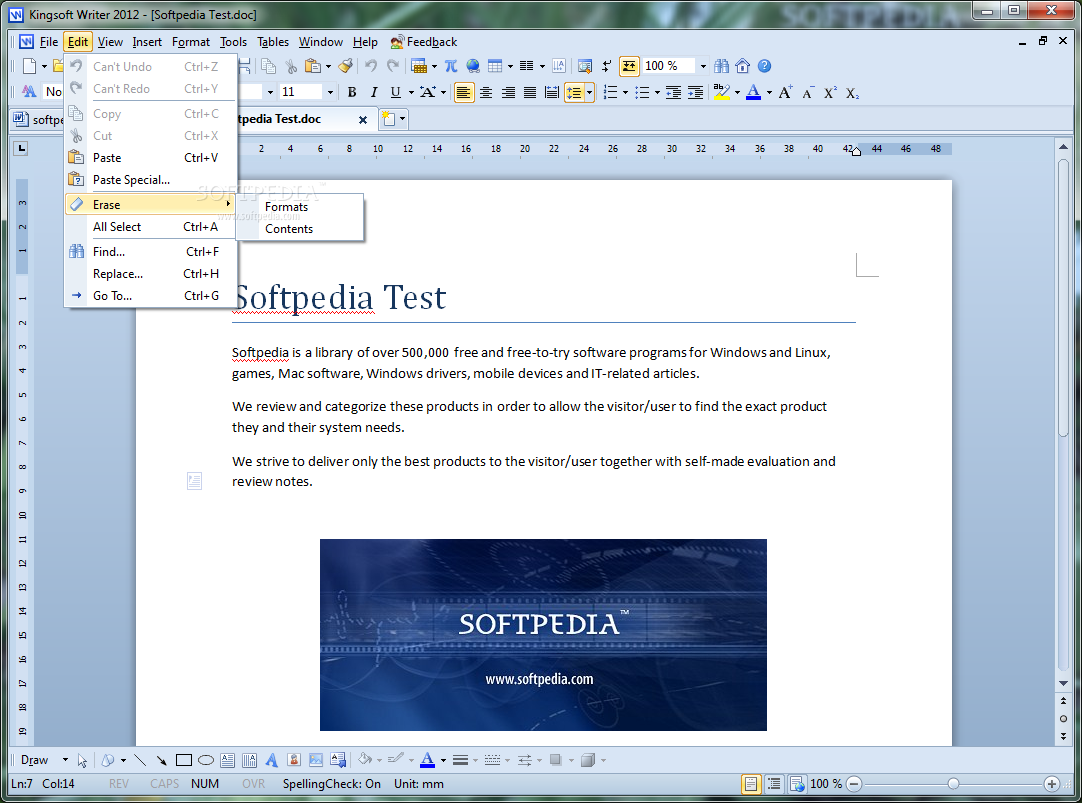This screenshot has height=803, width=1082.
Task: Click the Highlight color marker swatch
Action: pos(722,92)
